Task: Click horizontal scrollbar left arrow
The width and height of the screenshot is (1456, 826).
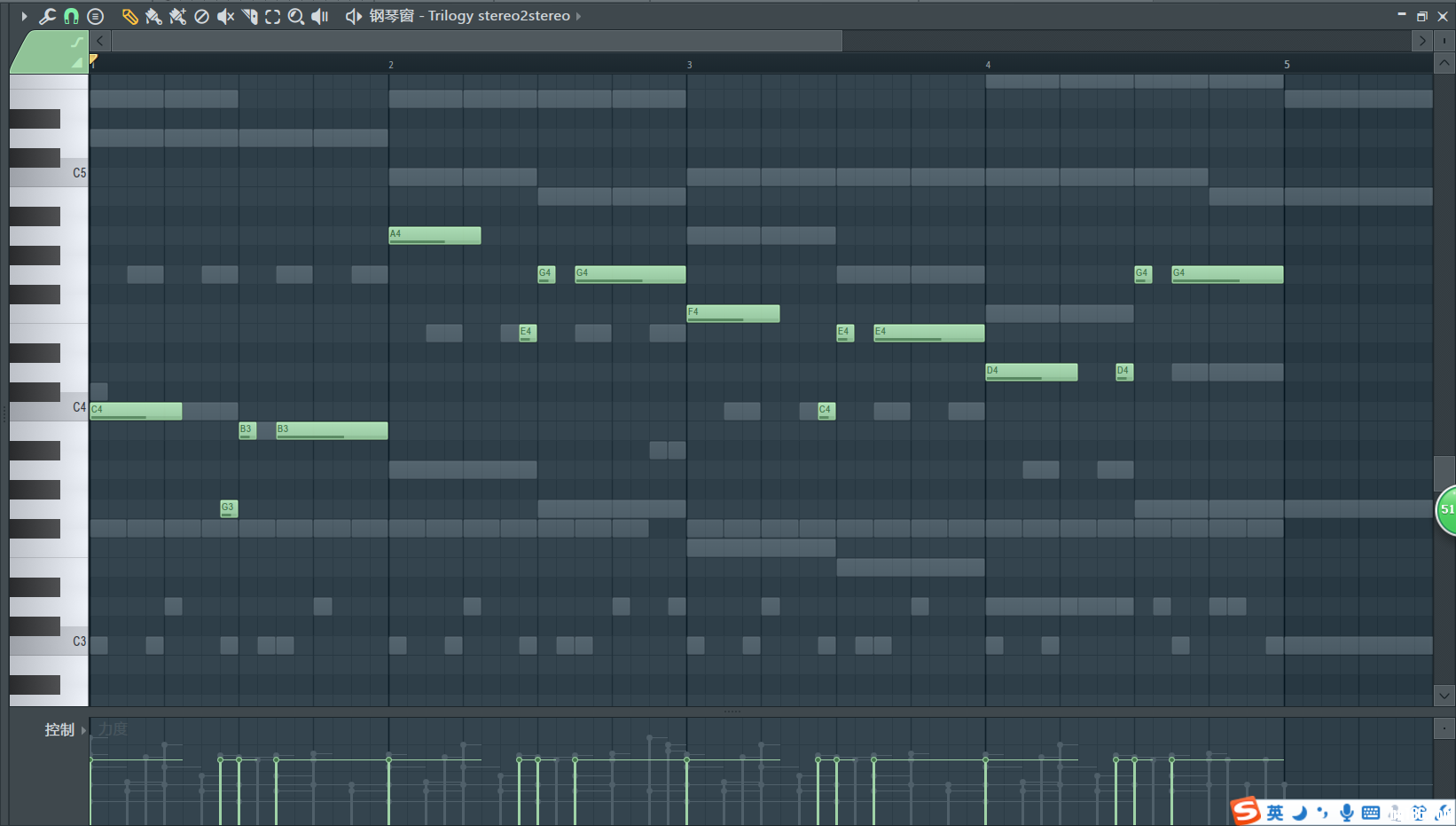Action: pos(100,41)
